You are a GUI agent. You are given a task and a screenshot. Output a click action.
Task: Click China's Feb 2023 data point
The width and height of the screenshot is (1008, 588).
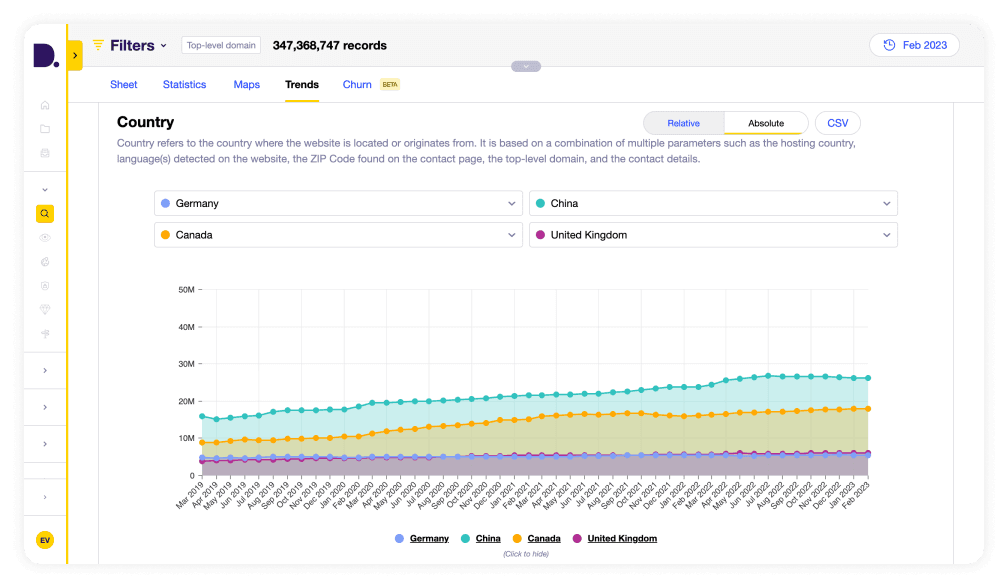click(x=868, y=379)
